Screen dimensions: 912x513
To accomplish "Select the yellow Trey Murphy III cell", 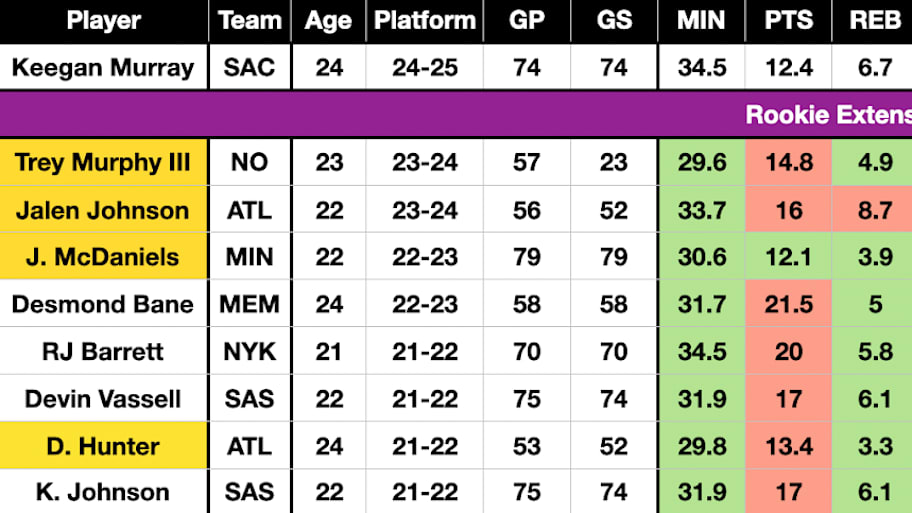I will pyautogui.click(x=104, y=162).
